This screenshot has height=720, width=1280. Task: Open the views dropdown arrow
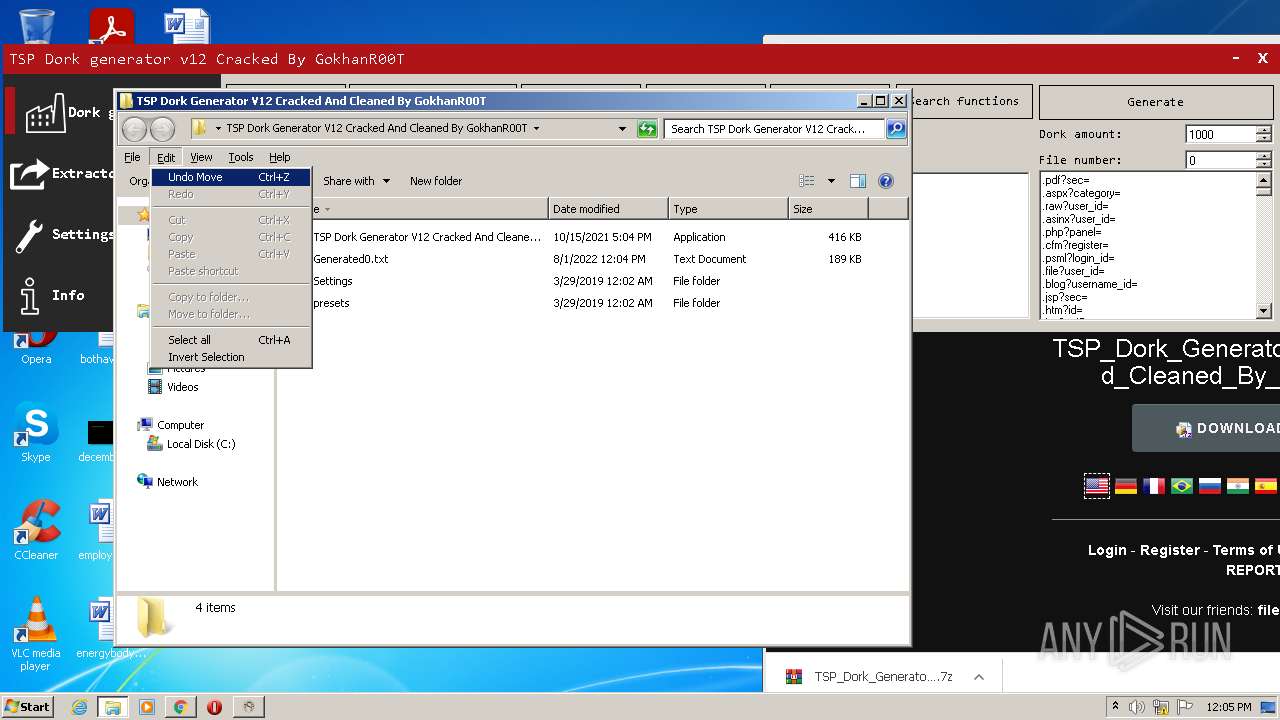[831, 181]
